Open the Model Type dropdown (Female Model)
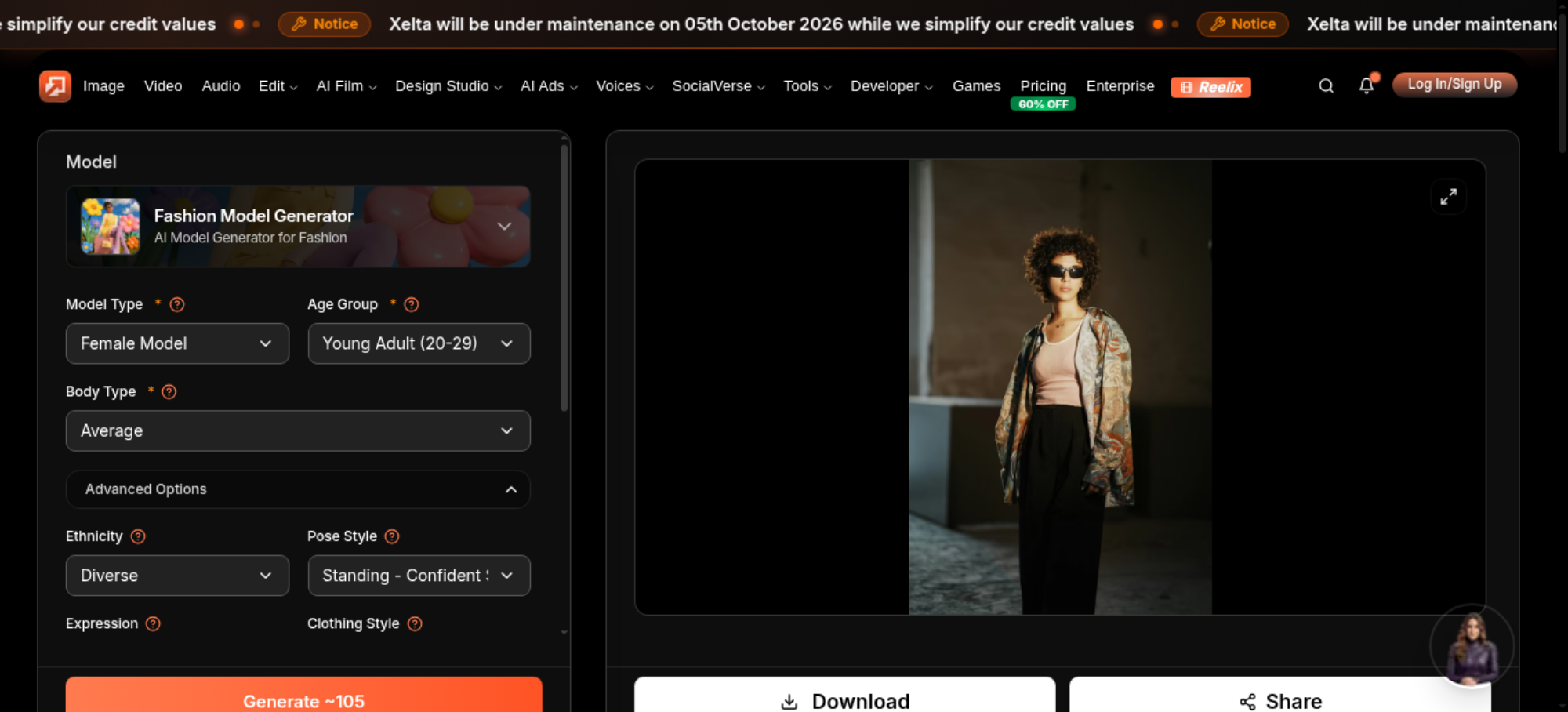Image resolution: width=1568 pixels, height=712 pixels. pos(177,343)
